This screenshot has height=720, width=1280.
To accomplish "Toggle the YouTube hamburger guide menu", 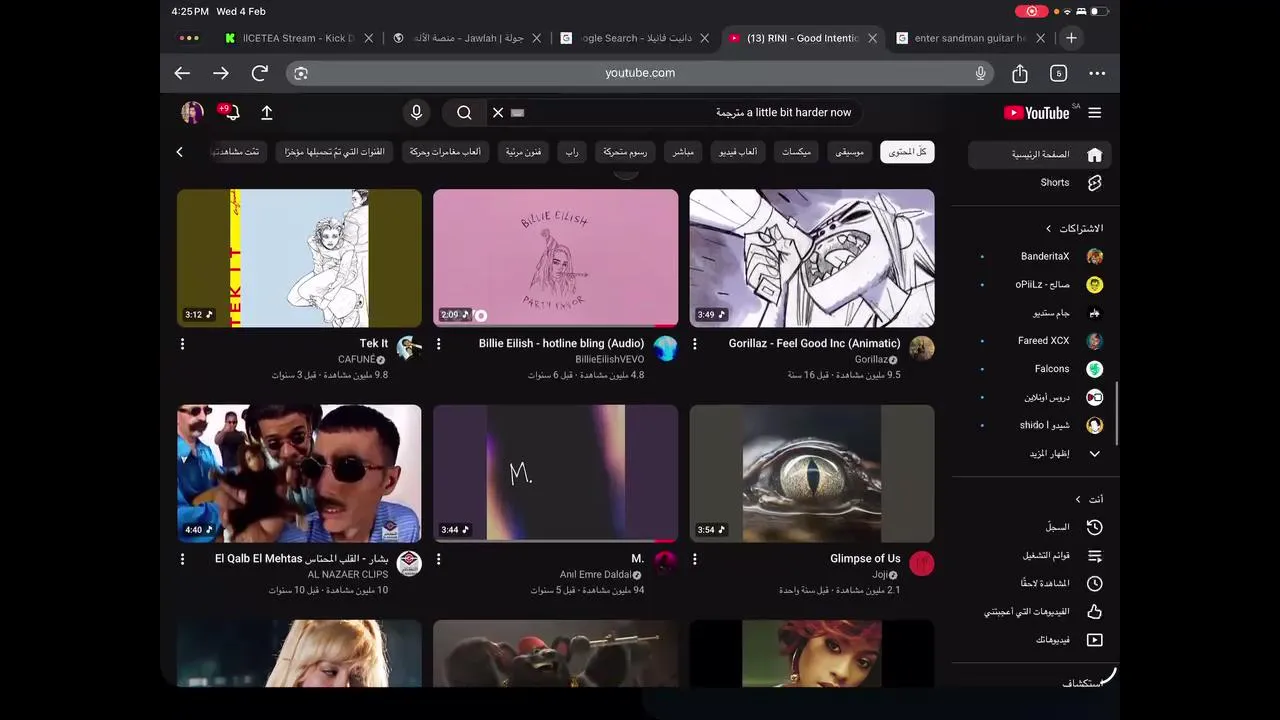I will point(1095,113).
